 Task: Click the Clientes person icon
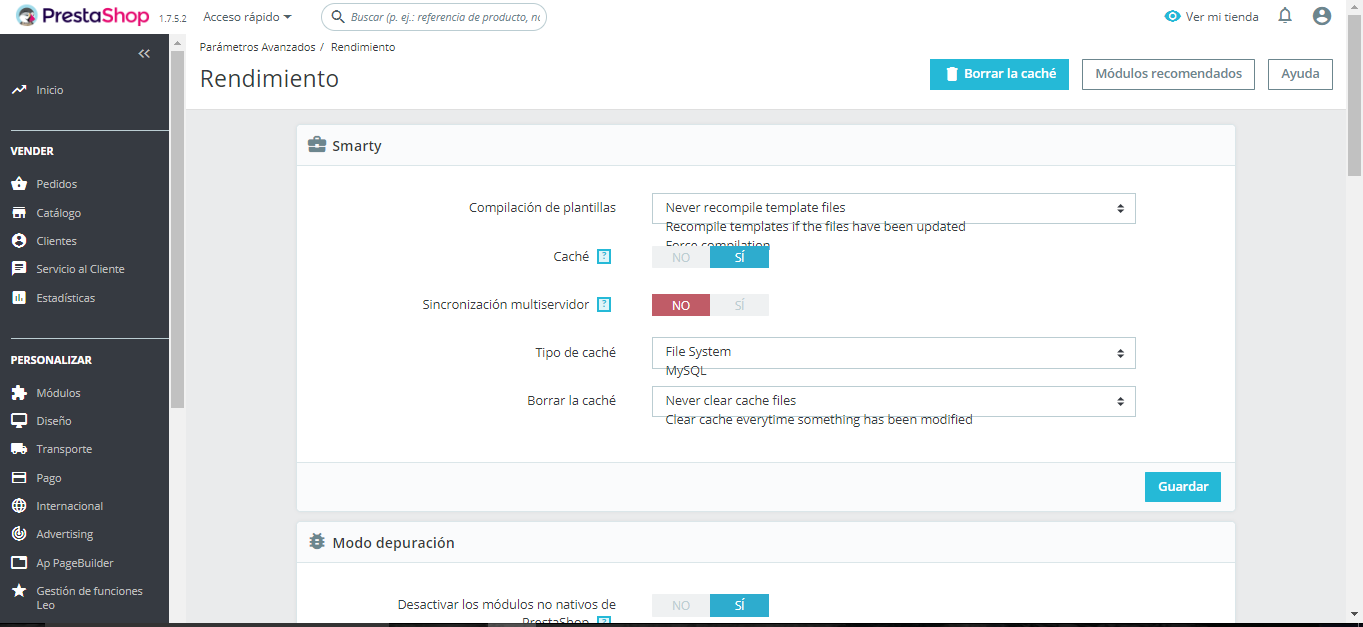click(18, 241)
